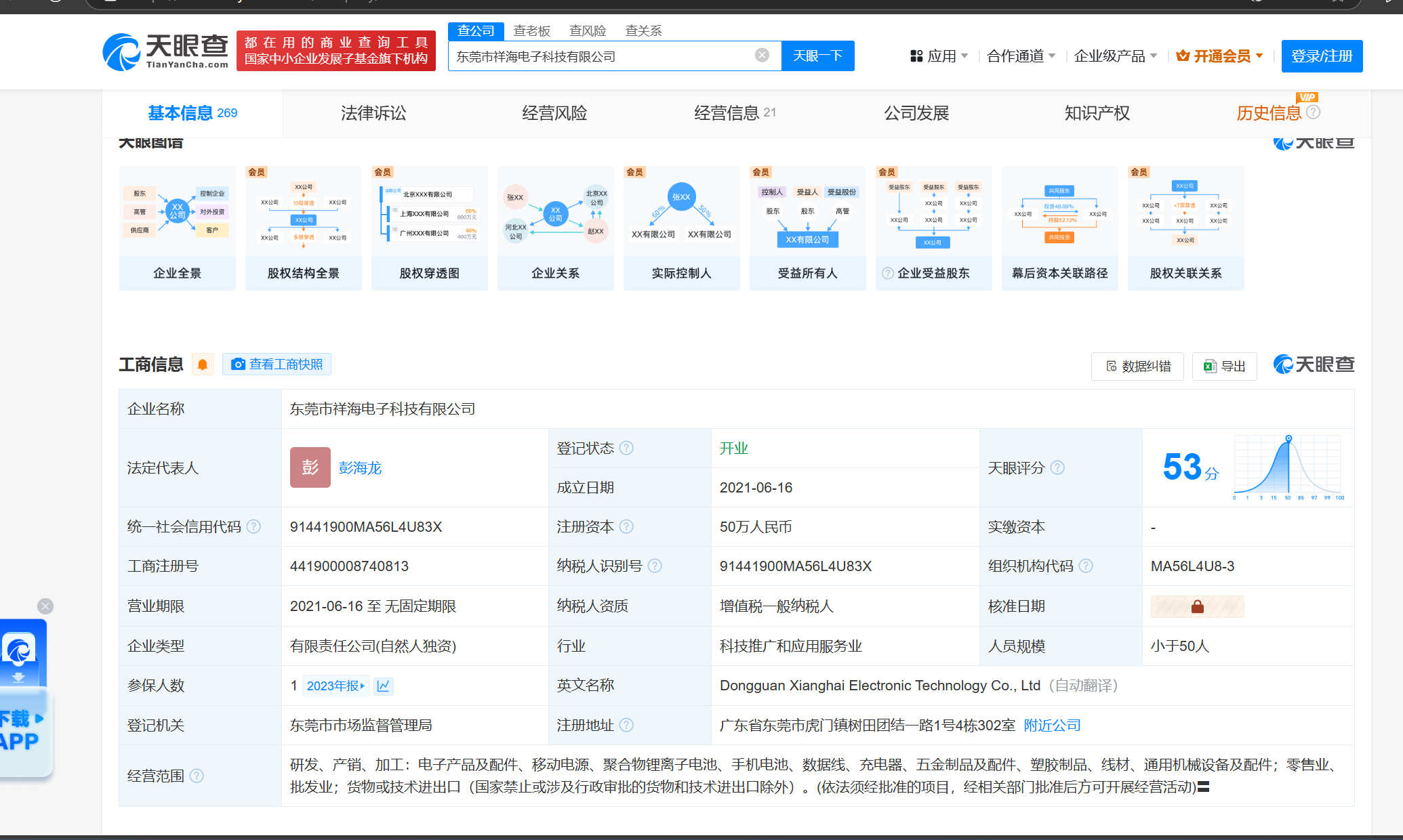The height and width of the screenshot is (840, 1403).
Task: Click help icon next to 统一社会信用代码
Action: click(253, 526)
